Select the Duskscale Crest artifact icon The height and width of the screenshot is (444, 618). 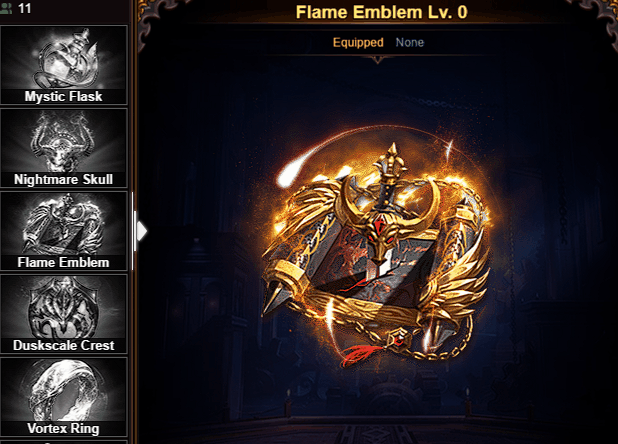pos(63,314)
